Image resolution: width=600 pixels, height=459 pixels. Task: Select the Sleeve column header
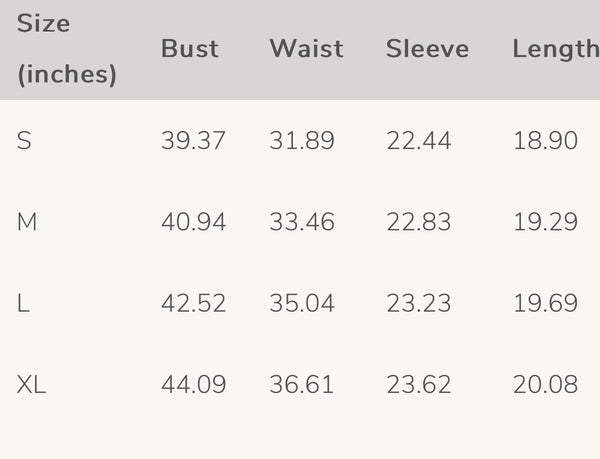pos(427,49)
